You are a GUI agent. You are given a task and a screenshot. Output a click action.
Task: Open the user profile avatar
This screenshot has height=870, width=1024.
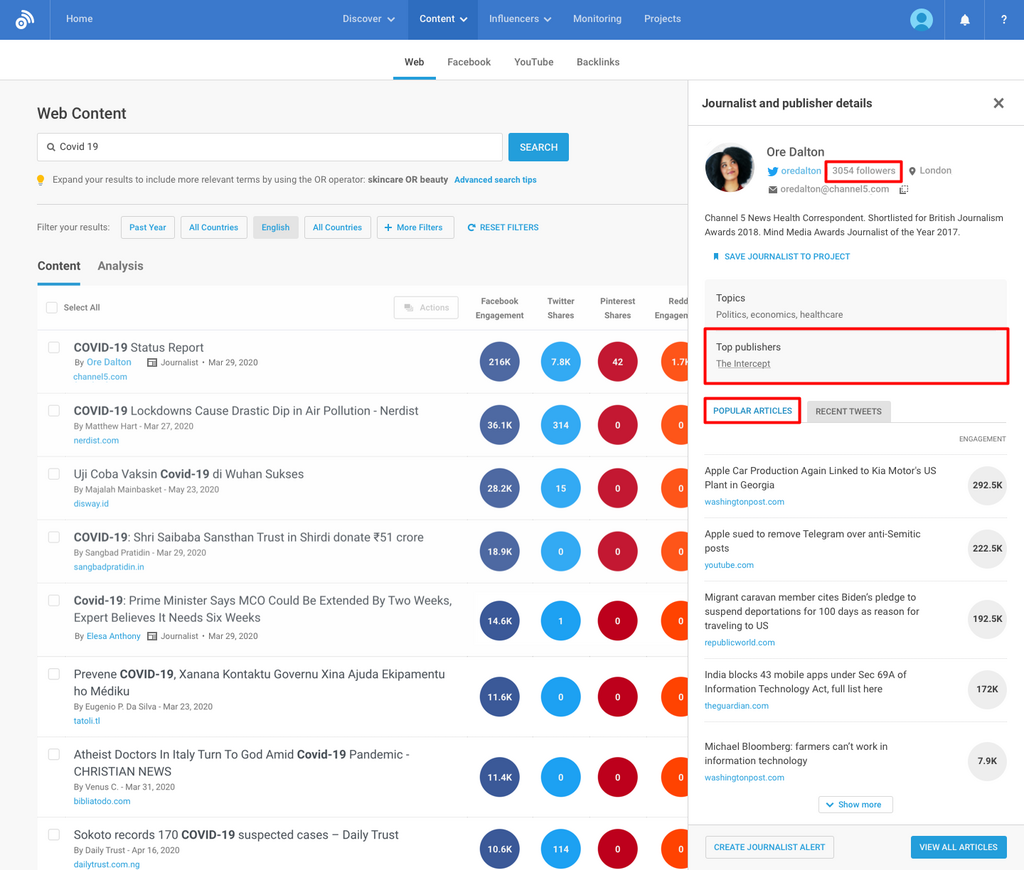tap(921, 19)
